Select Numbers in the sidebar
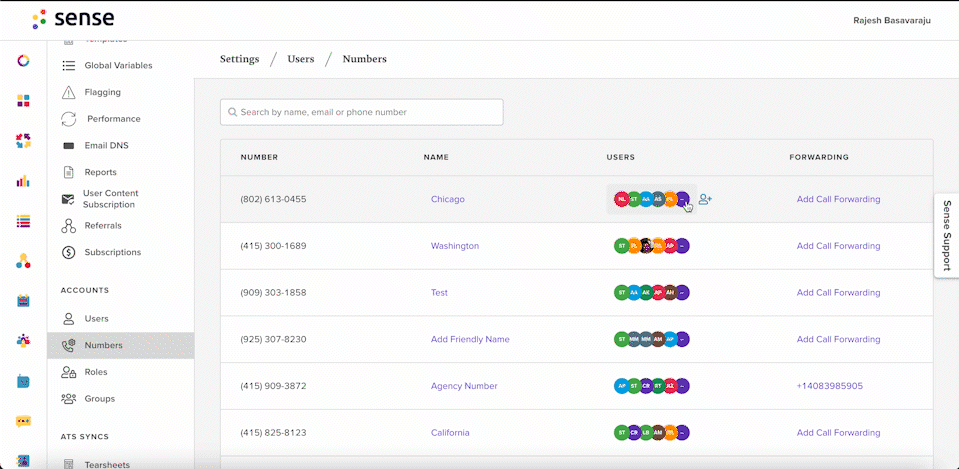959x469 pixels. [120, 345]
